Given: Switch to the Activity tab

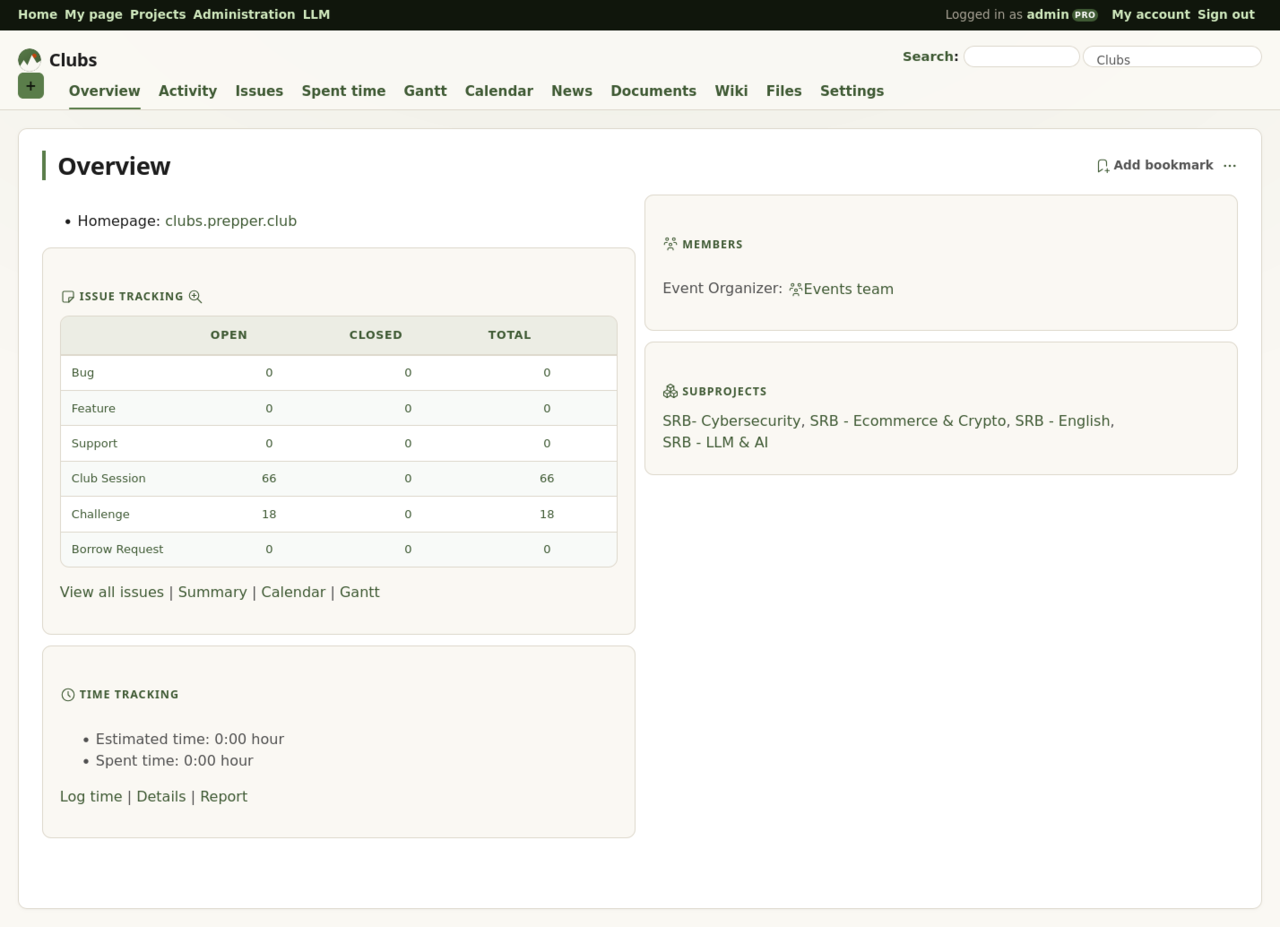Looking at the screenshot, I should click(x=188, y=91).
